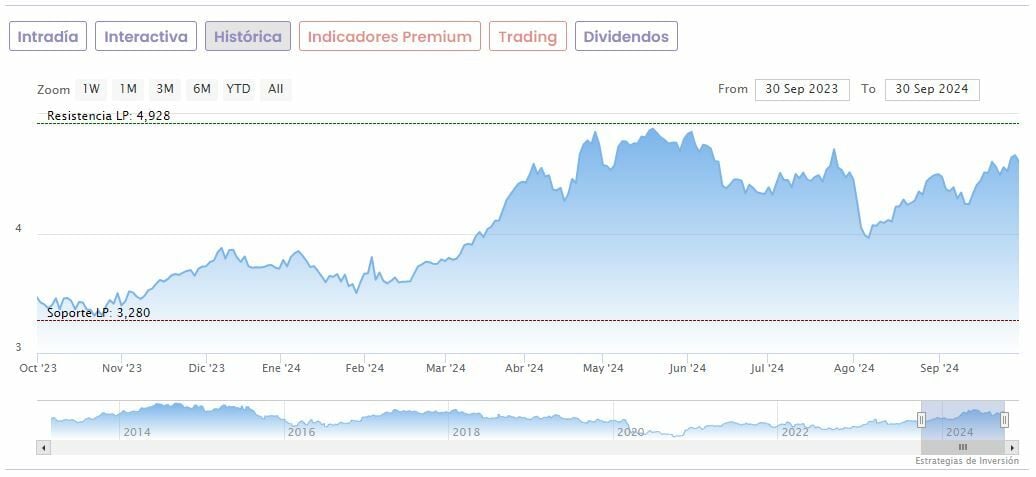Click the scrollbar right arrow
1036x477 pixels.
[1012, 447]
